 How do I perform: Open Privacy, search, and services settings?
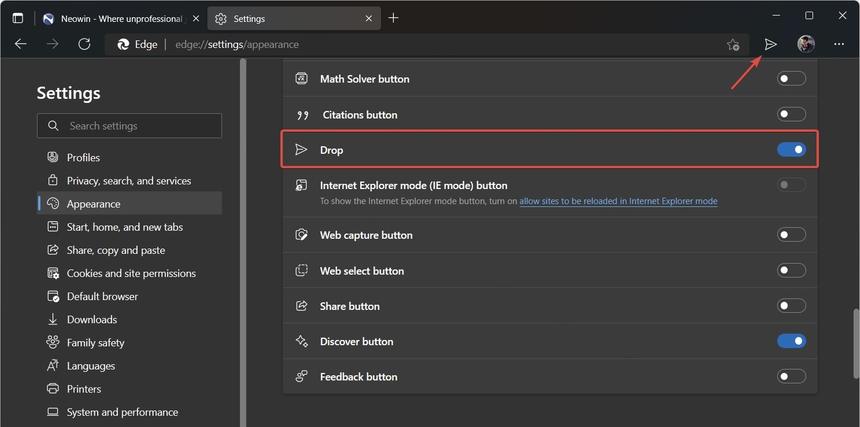coord(128,181)
